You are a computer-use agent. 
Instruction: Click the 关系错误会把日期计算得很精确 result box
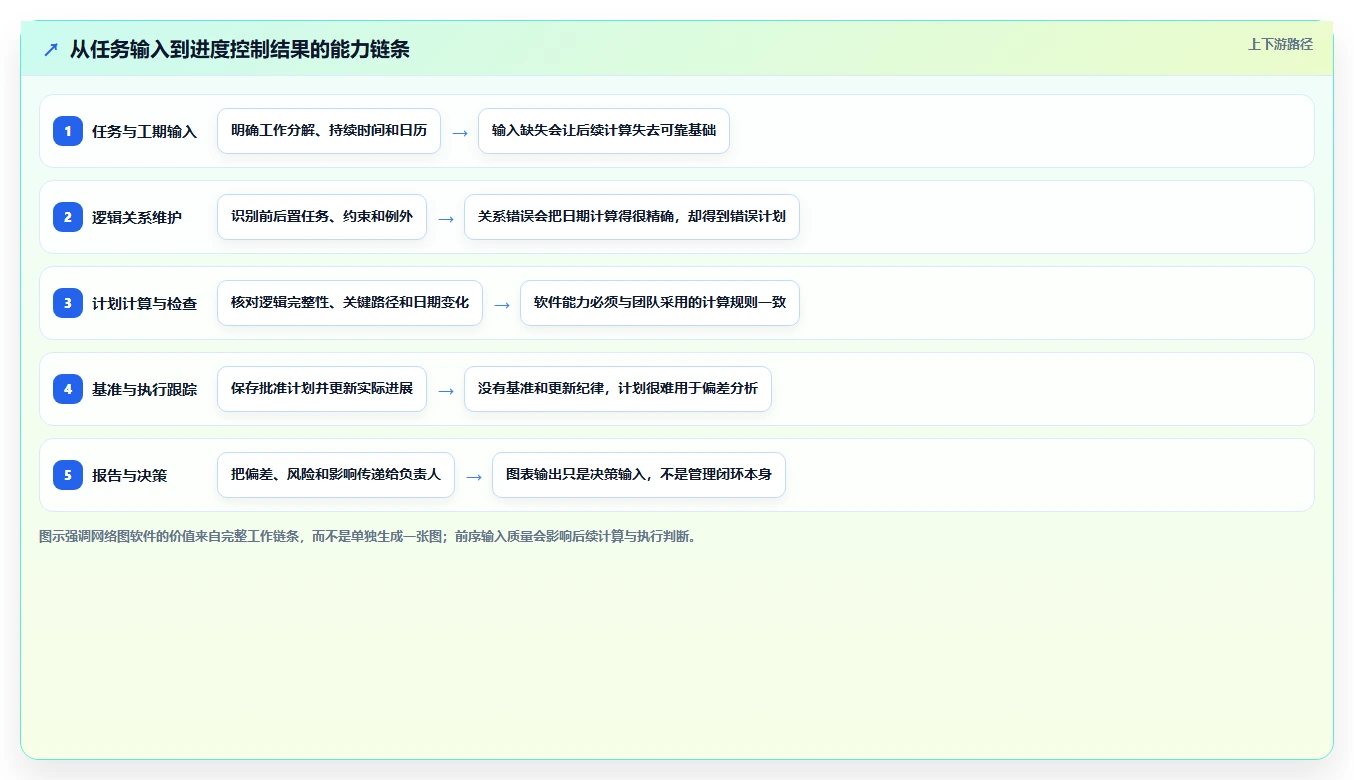632,217
